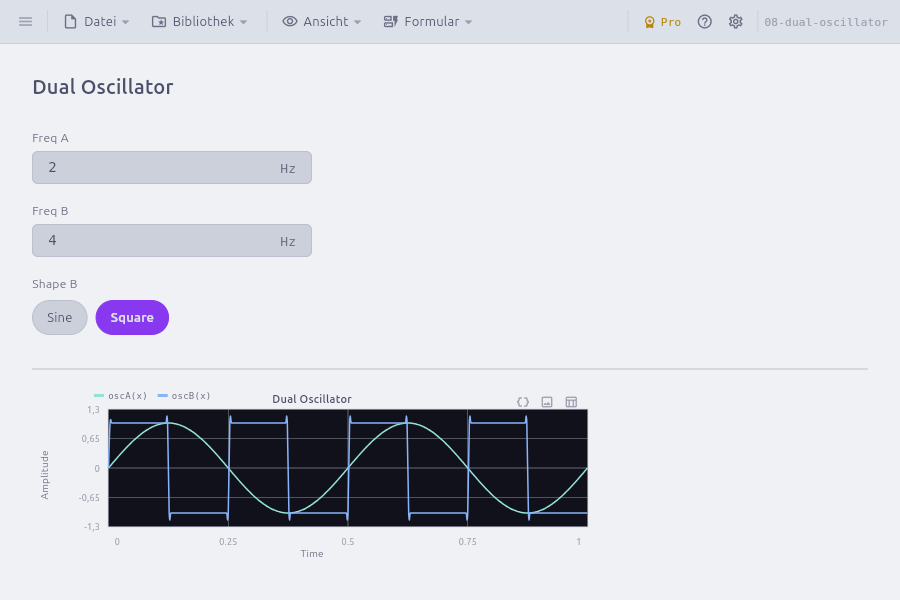Click the Amplitude axis label

45,475
